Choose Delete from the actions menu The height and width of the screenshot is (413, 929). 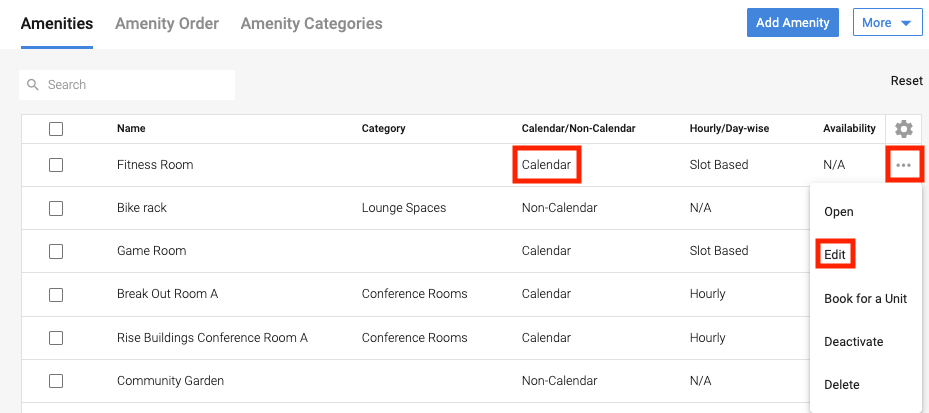click(x=841, y=385)
